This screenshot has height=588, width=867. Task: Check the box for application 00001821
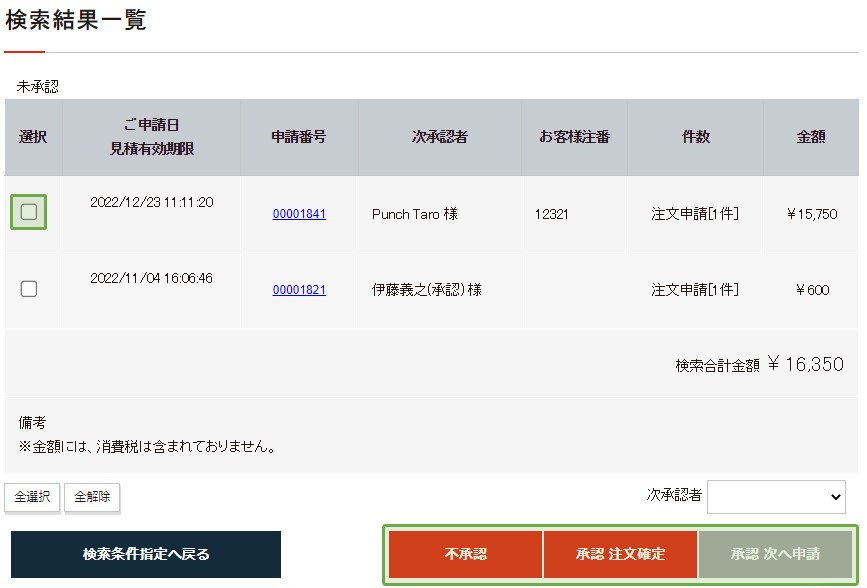[29, 289]
